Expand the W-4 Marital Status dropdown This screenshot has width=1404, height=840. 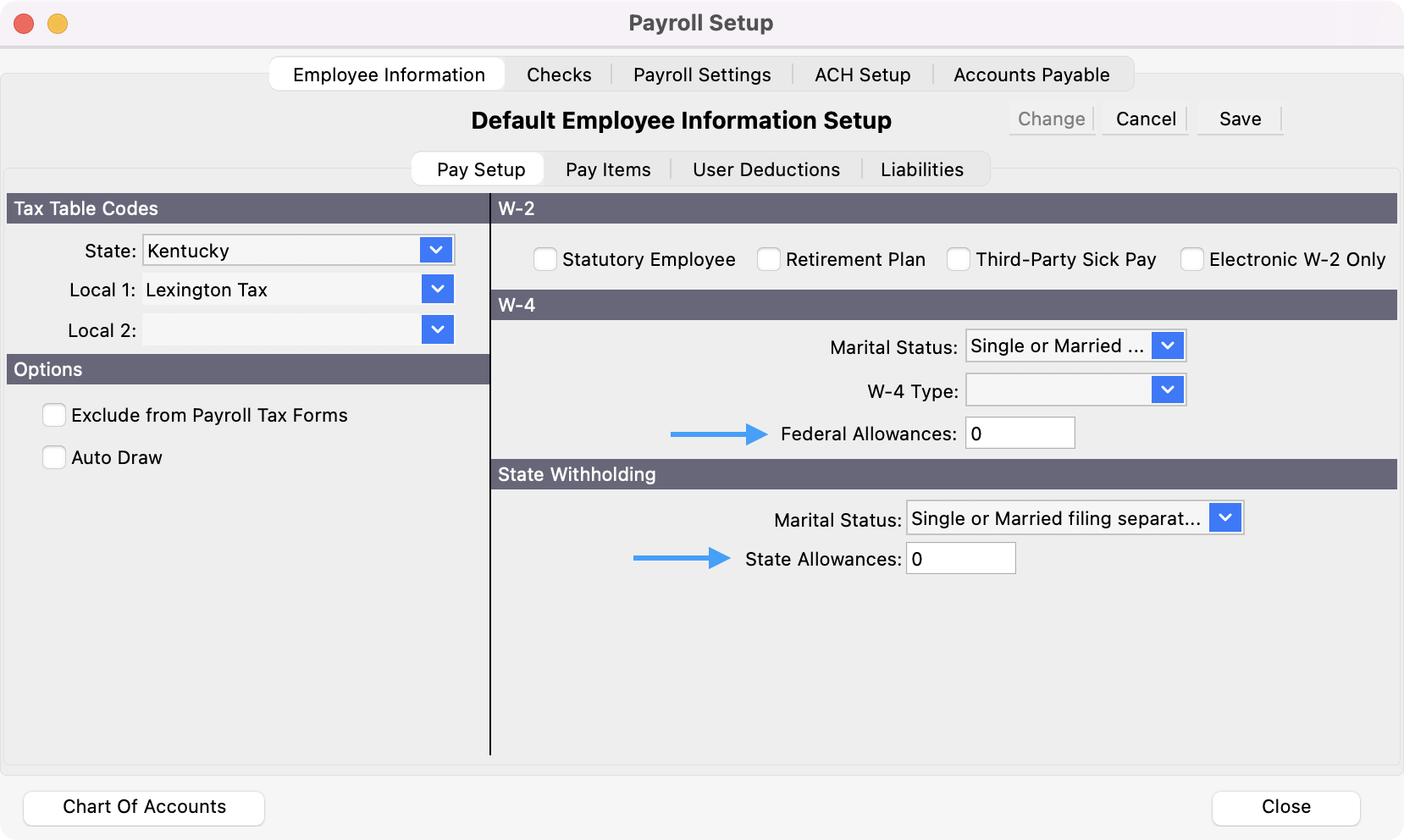coord(1167,345)
